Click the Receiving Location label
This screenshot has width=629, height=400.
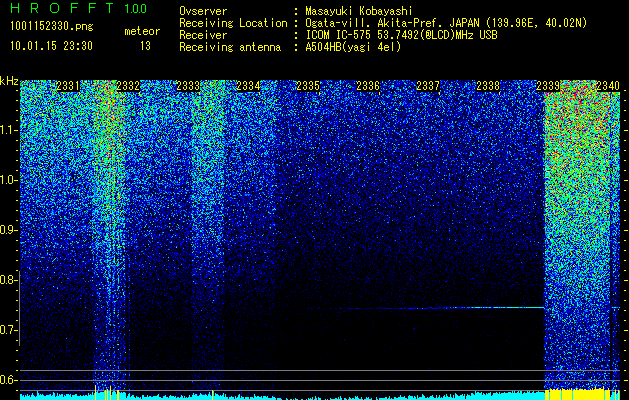(233, 23)
